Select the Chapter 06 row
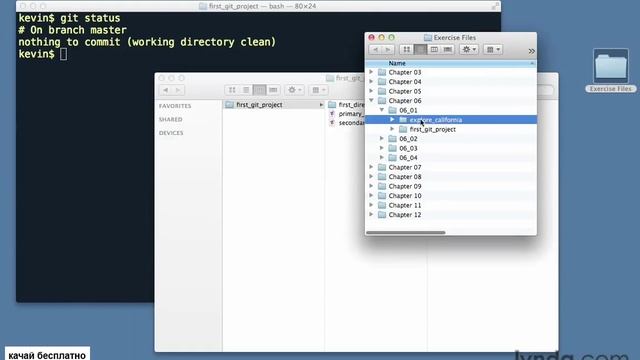This screenshot has width=640, height=360. (451, 101)
